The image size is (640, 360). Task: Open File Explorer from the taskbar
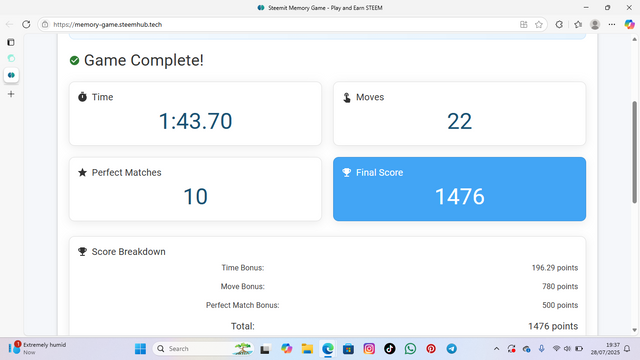(x=307, y=349)
